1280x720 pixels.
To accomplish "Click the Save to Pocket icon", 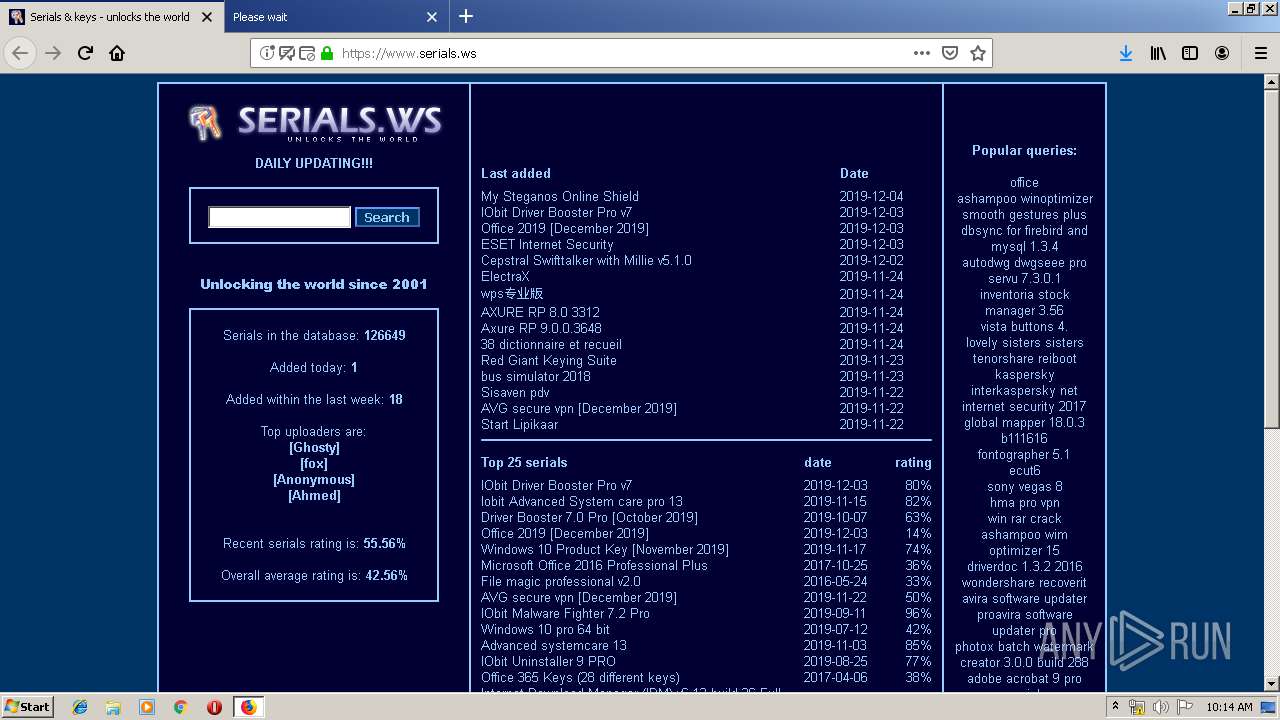I will [x=950, y=53].
